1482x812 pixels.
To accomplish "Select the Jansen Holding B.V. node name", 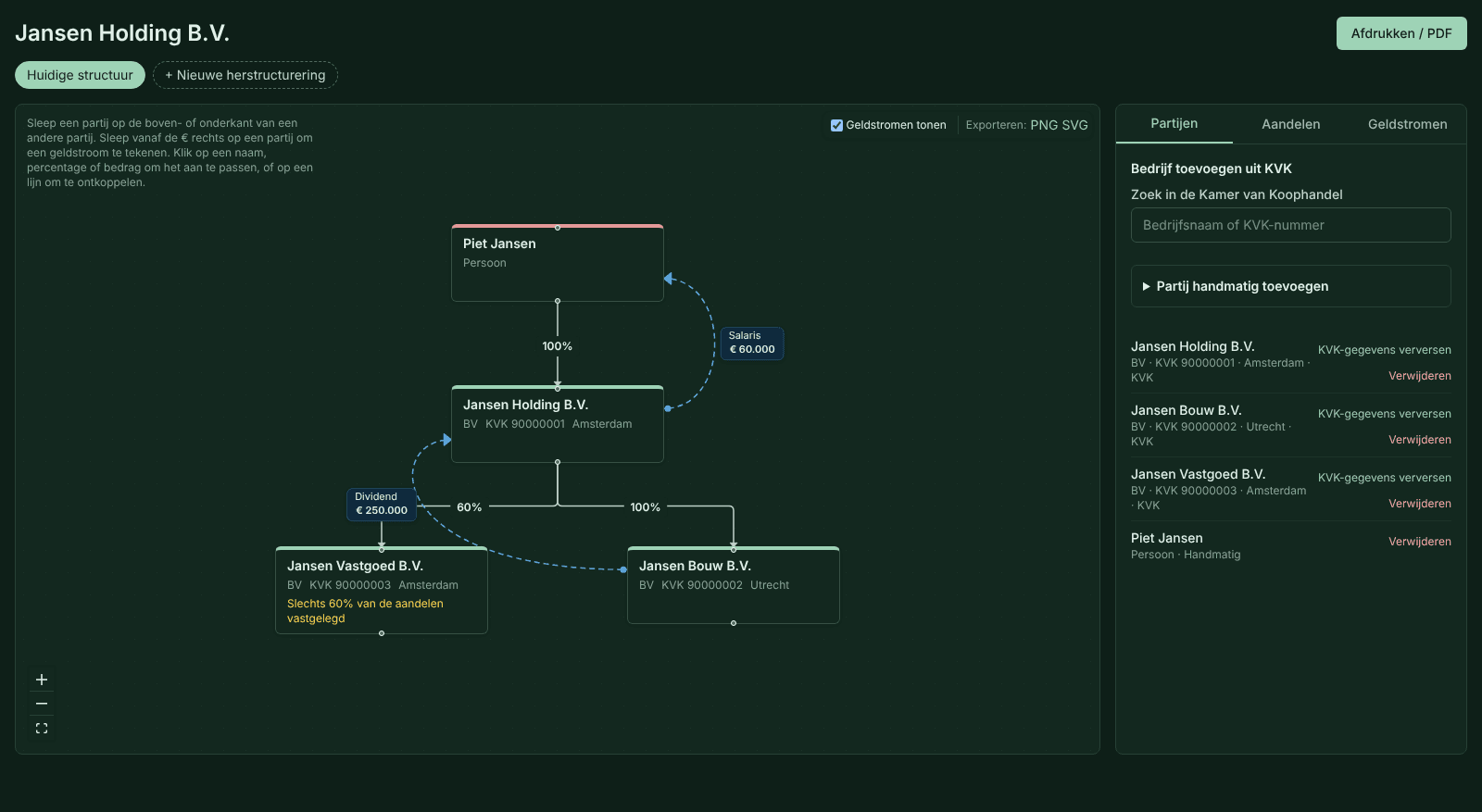I will (525, 405).
